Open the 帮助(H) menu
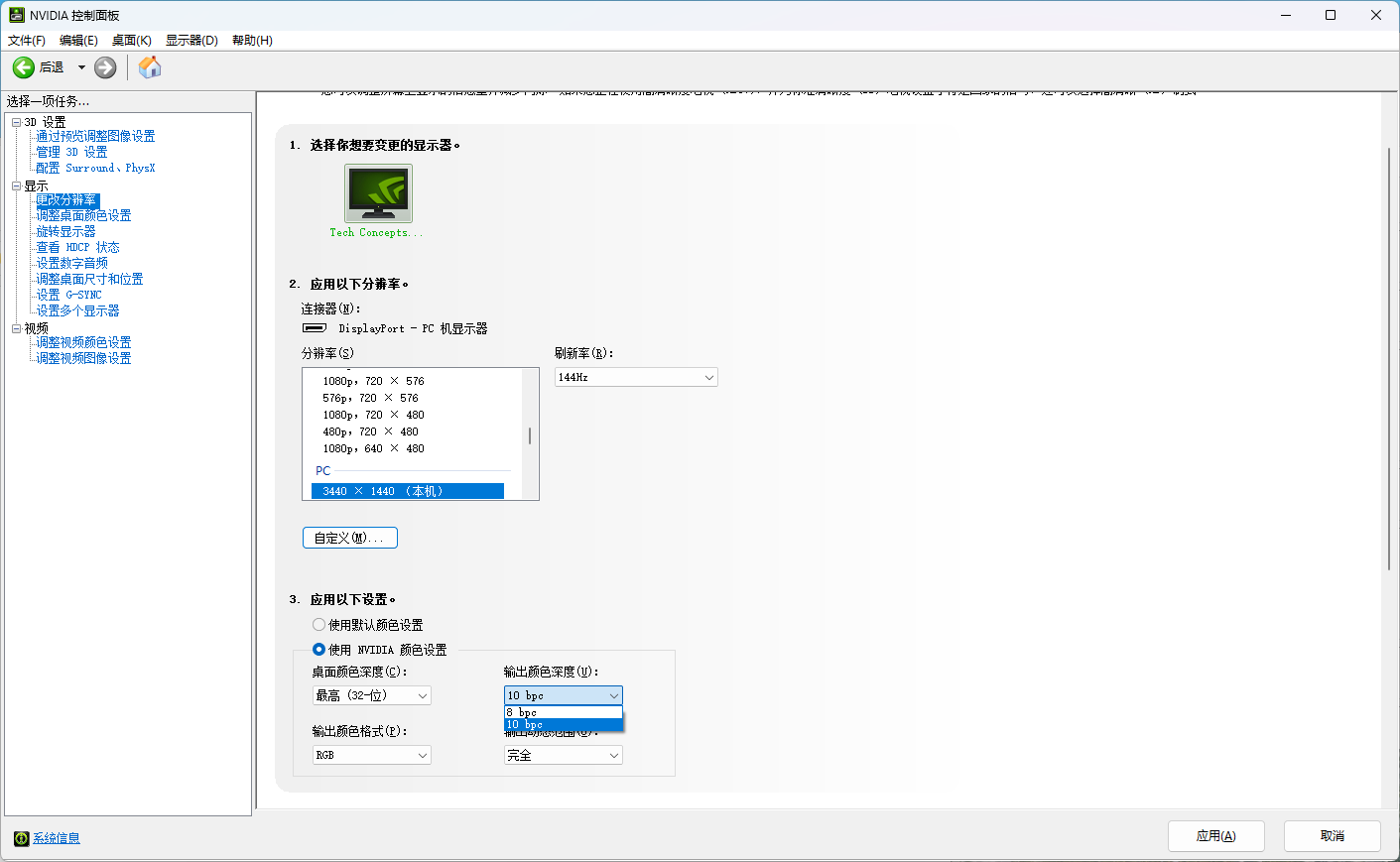Image resolution: width=1400 pixels, height=862 pixels. click(x=252, y=41)
